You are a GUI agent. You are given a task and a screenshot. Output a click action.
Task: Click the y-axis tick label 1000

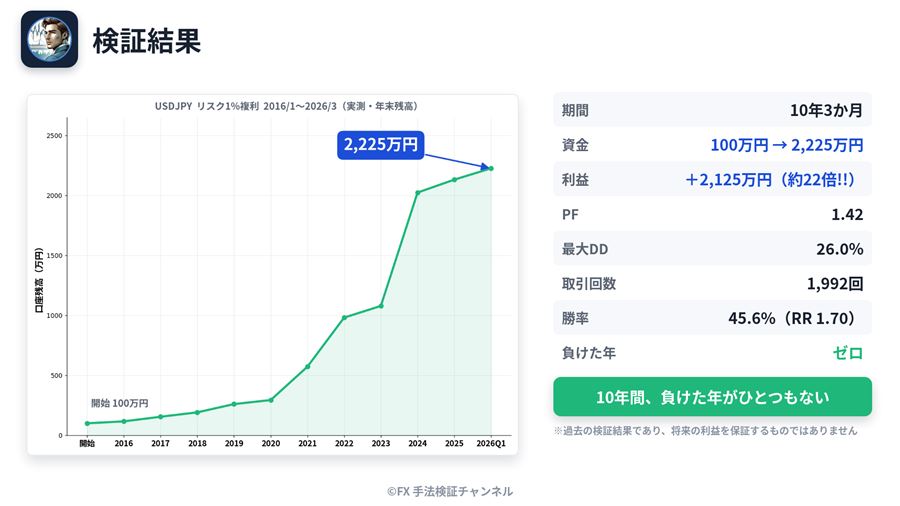[x=55, y=316]
